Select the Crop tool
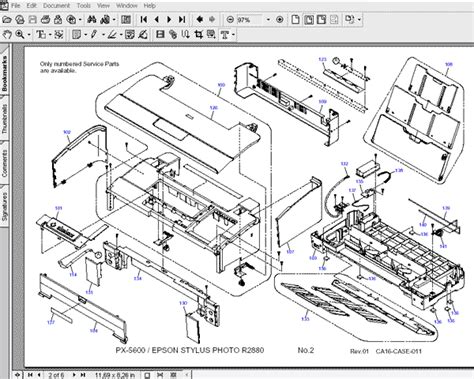 [199, 34]
